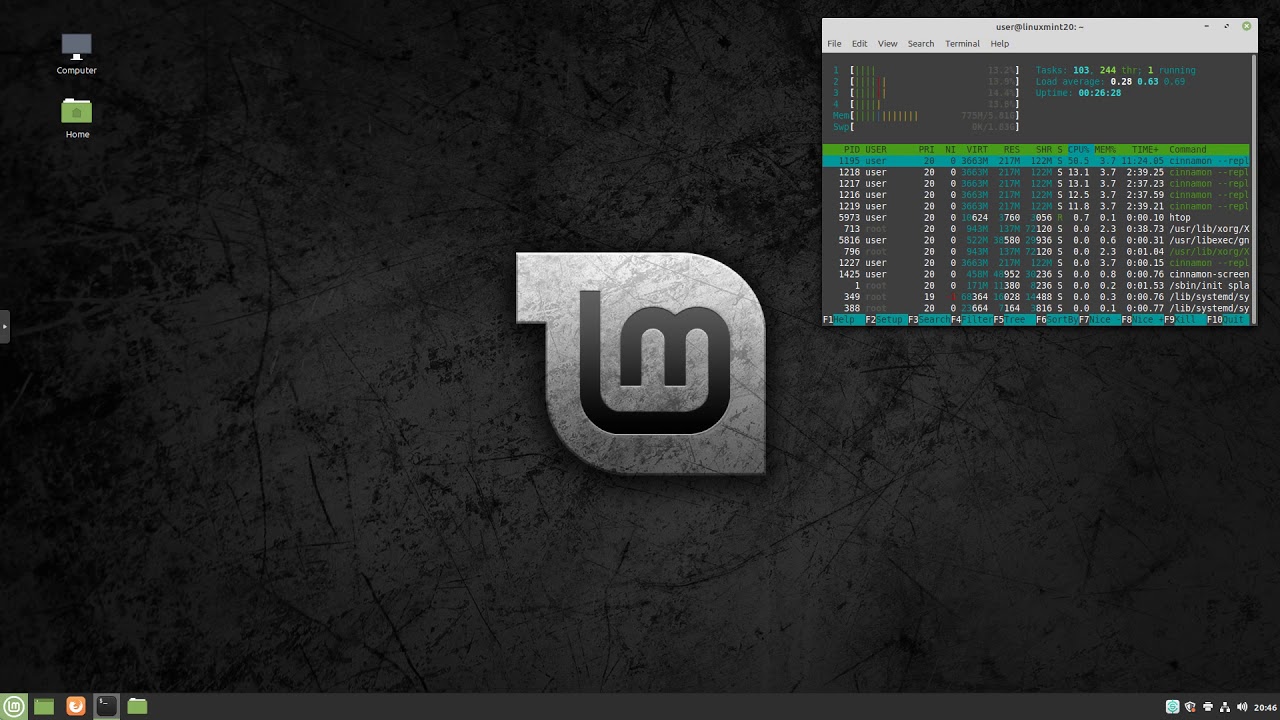The width and height of the screenshot is (1280, 720).
Task: Select the /usr/libexec/gn process row PID 5816
Action: tap(1036, 240)
